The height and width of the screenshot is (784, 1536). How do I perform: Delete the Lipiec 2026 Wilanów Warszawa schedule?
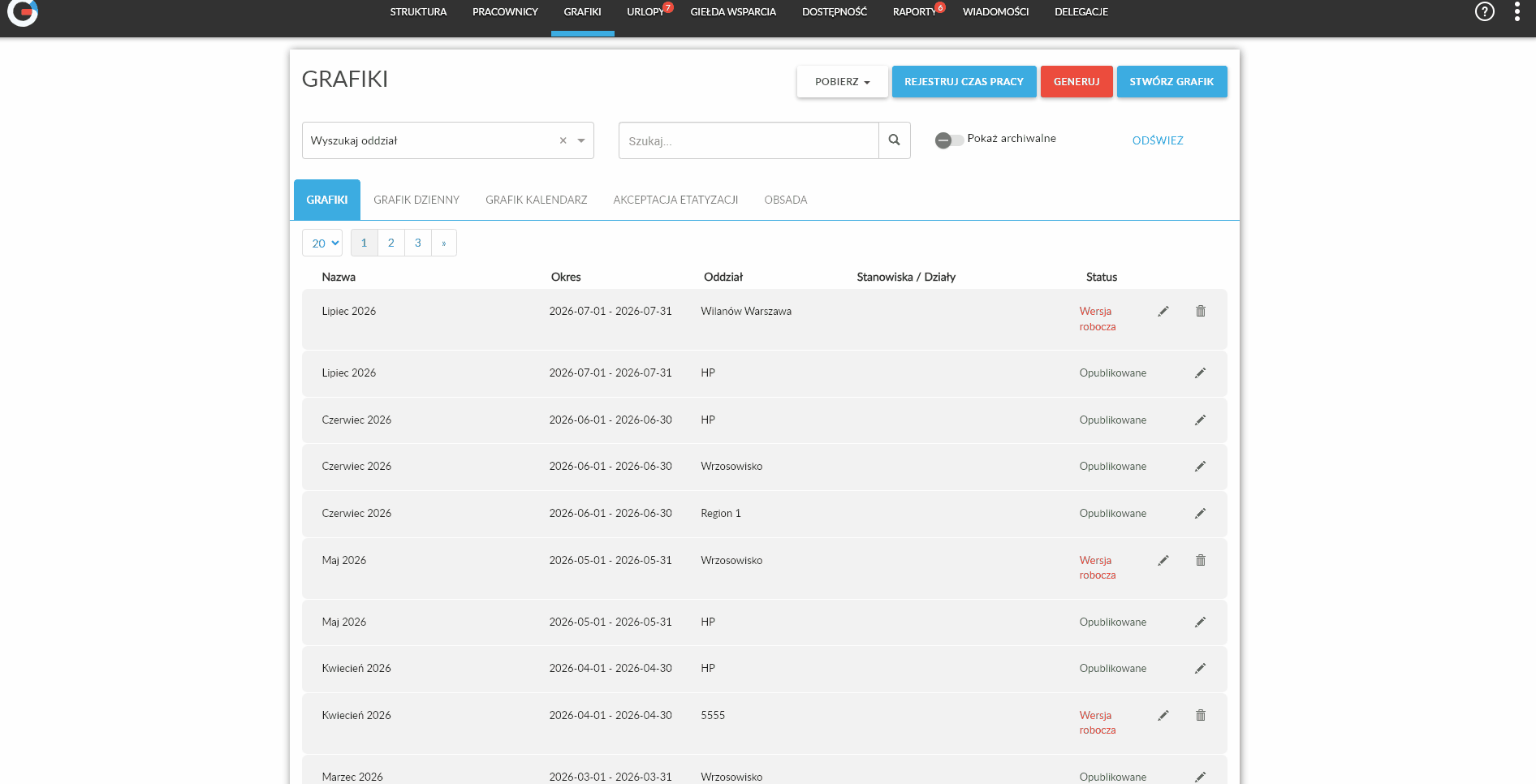1201,311
